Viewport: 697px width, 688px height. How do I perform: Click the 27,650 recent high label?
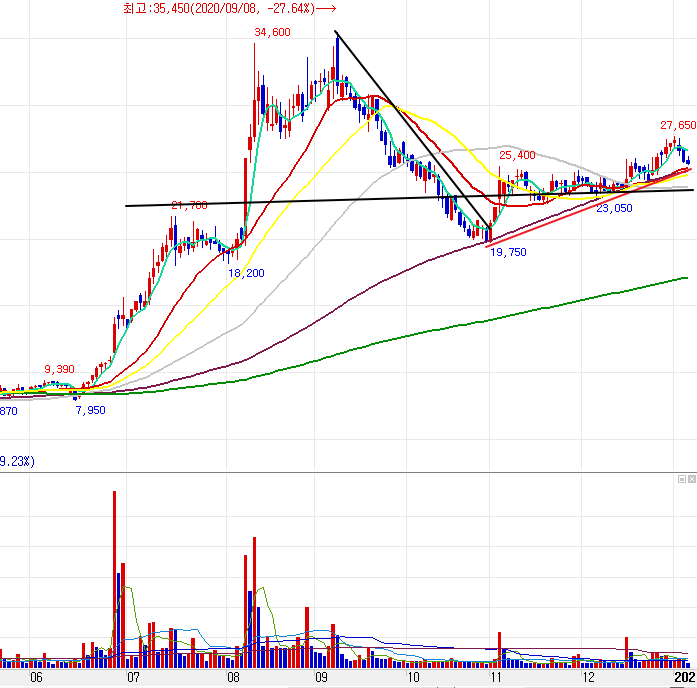(x=678, y=125)
